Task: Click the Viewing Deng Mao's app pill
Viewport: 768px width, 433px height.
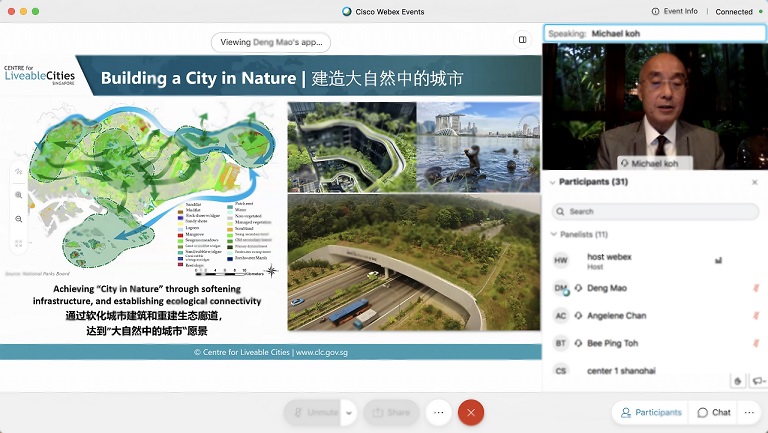Action: pyautogui.click(x=270, y=42)
